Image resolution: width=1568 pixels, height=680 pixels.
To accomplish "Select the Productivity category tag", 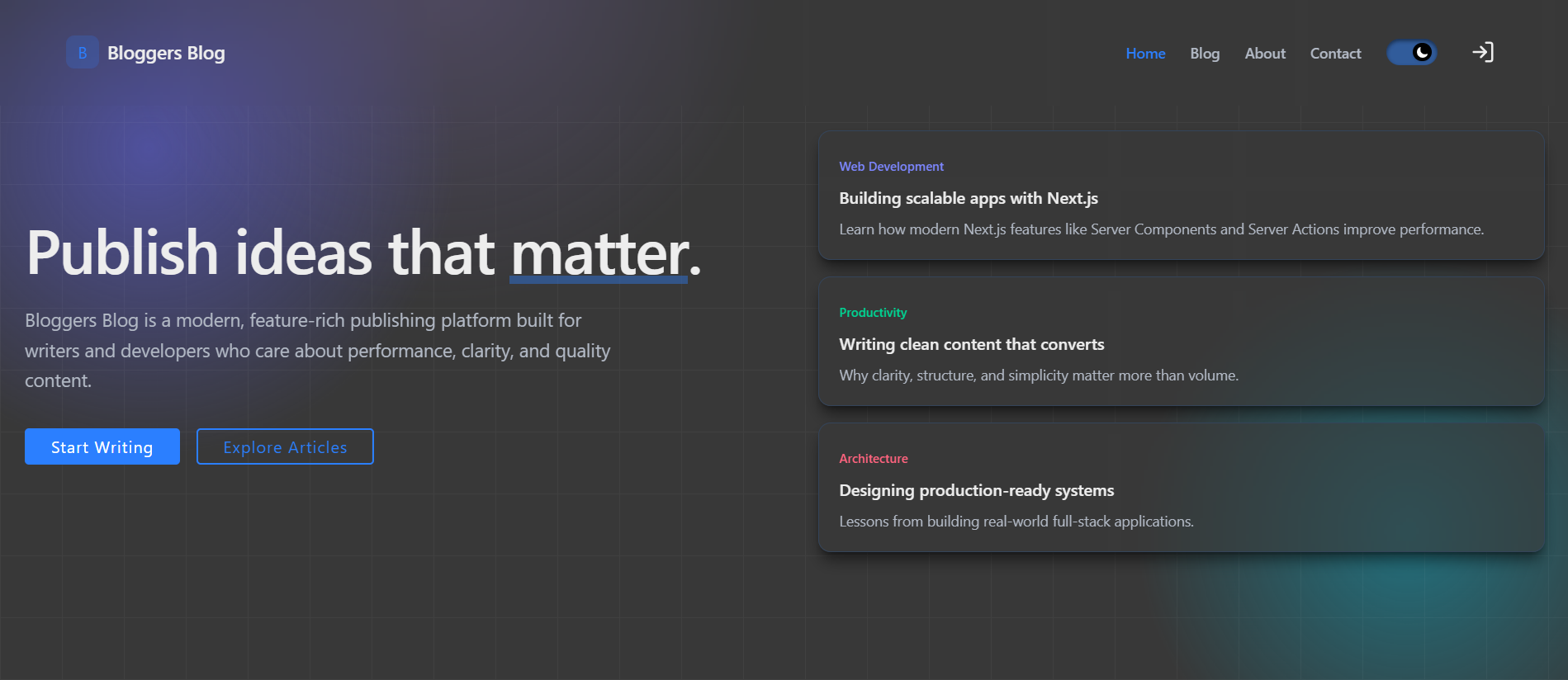I will (873, 313).
